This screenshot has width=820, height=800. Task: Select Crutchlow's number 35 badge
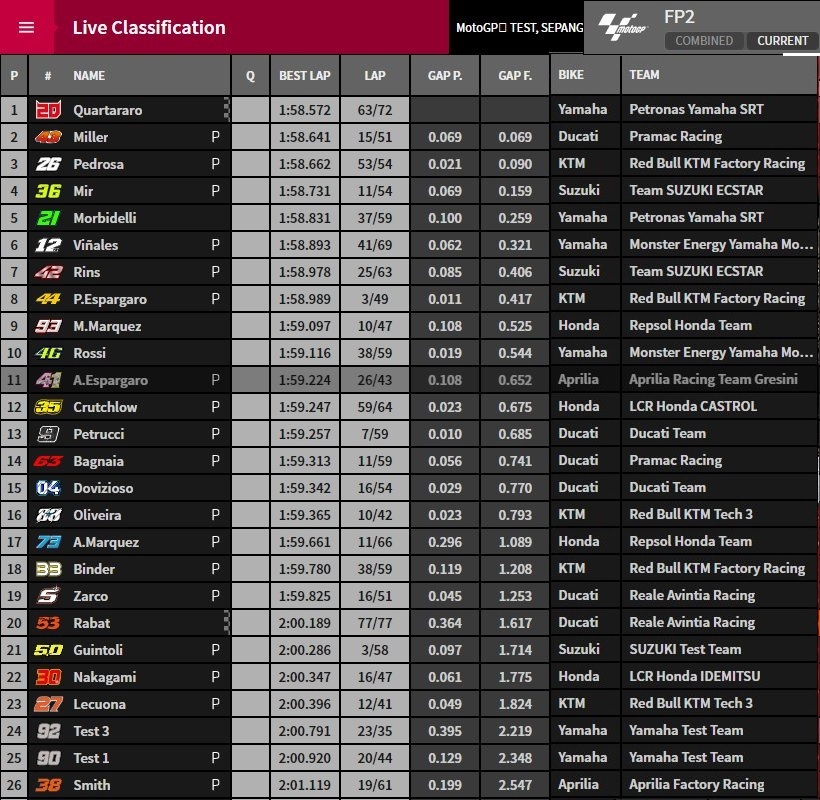[48, 407]
